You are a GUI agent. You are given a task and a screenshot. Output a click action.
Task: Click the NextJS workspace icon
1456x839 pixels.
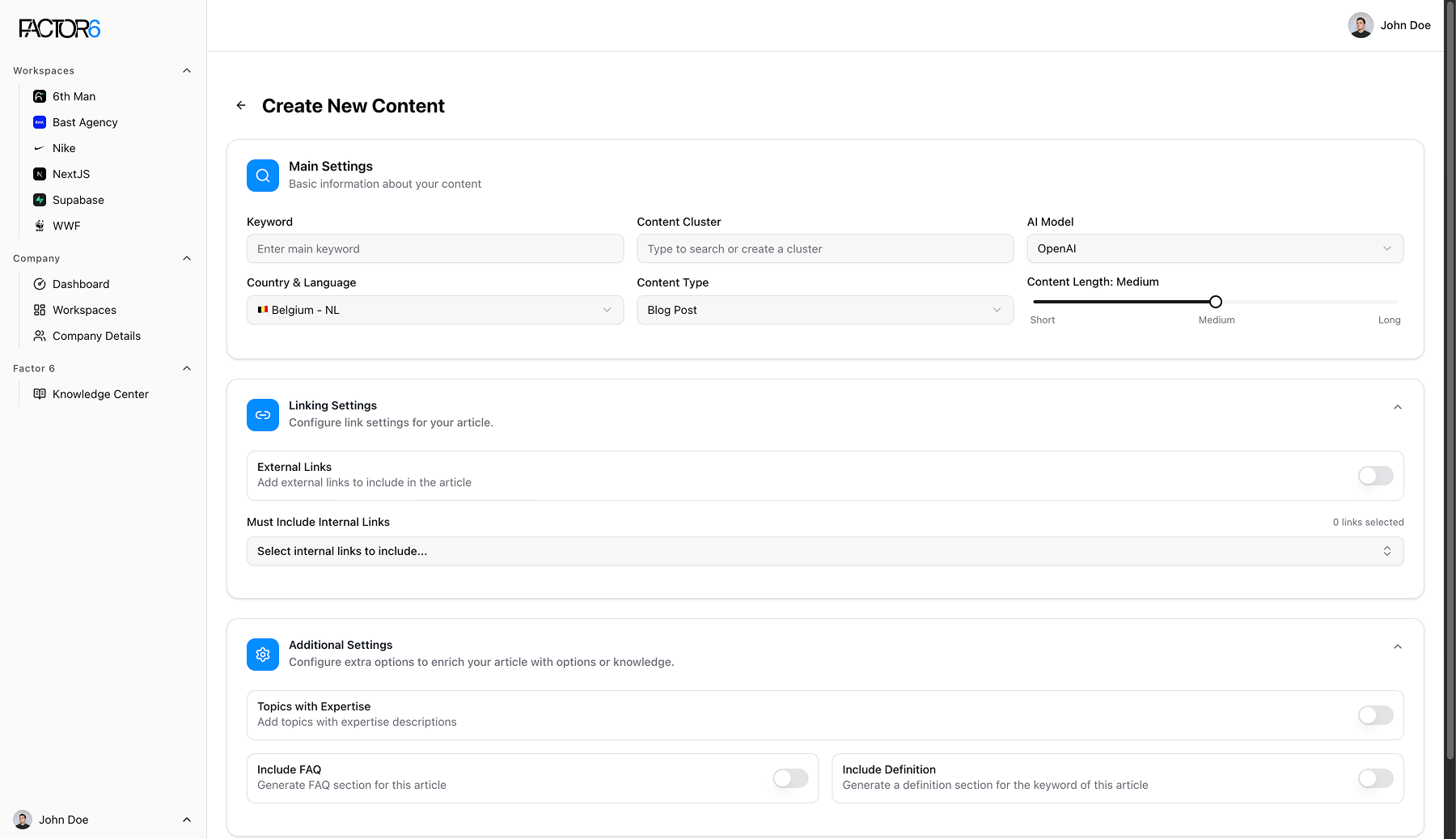(40, 174)
